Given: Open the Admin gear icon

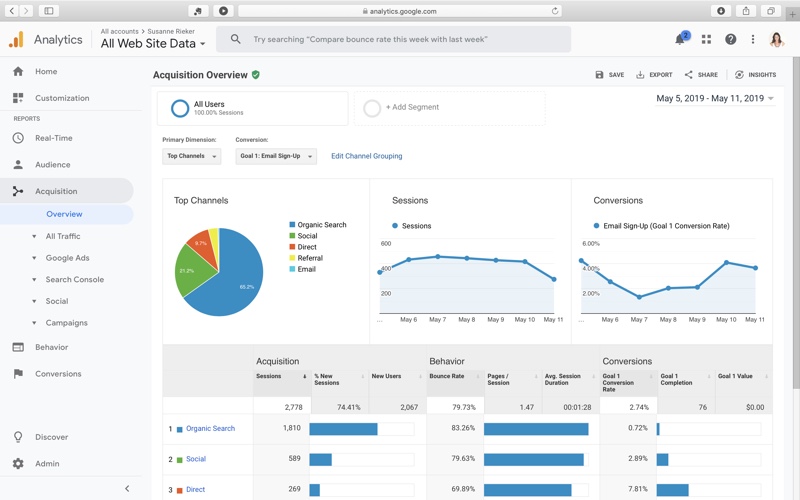Looking at the screenshot, I should pyautogui.click(x=18, y=464).
